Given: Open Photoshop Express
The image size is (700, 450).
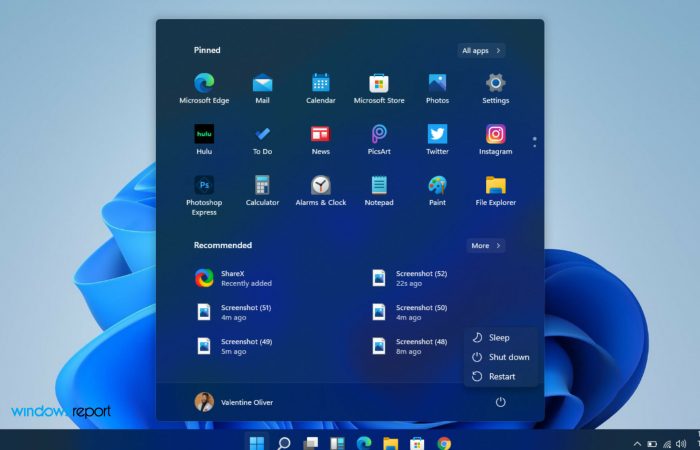Looking at the screenshot, I should [x=204, y=196].
